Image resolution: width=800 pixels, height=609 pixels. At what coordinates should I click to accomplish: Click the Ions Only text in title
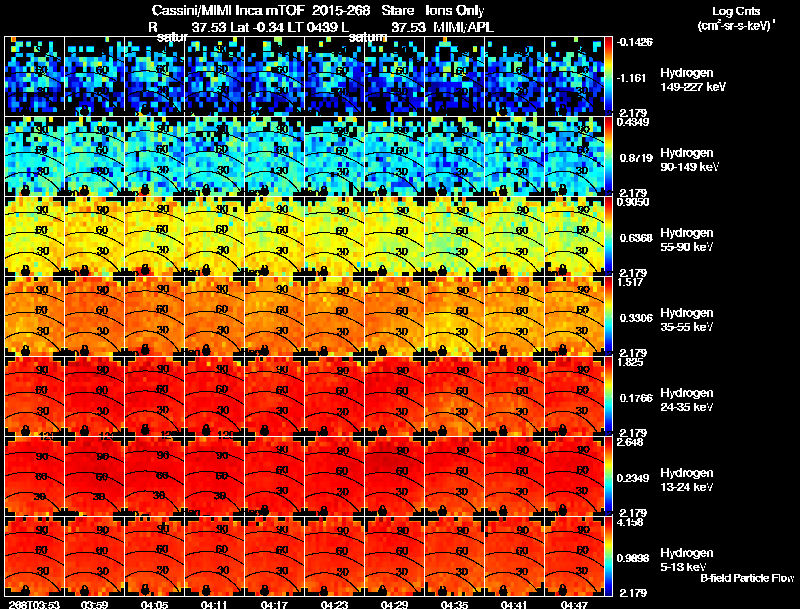[x=455, y=10]
